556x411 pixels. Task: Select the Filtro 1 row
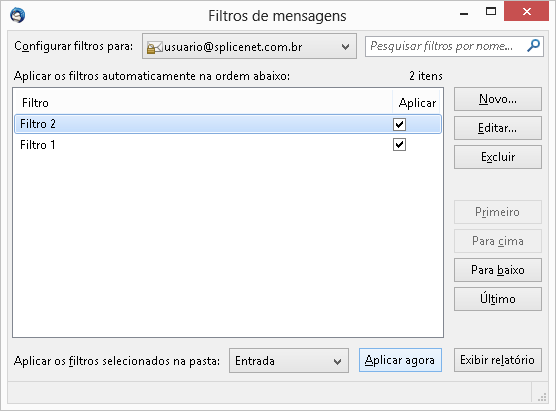[228, 145]
